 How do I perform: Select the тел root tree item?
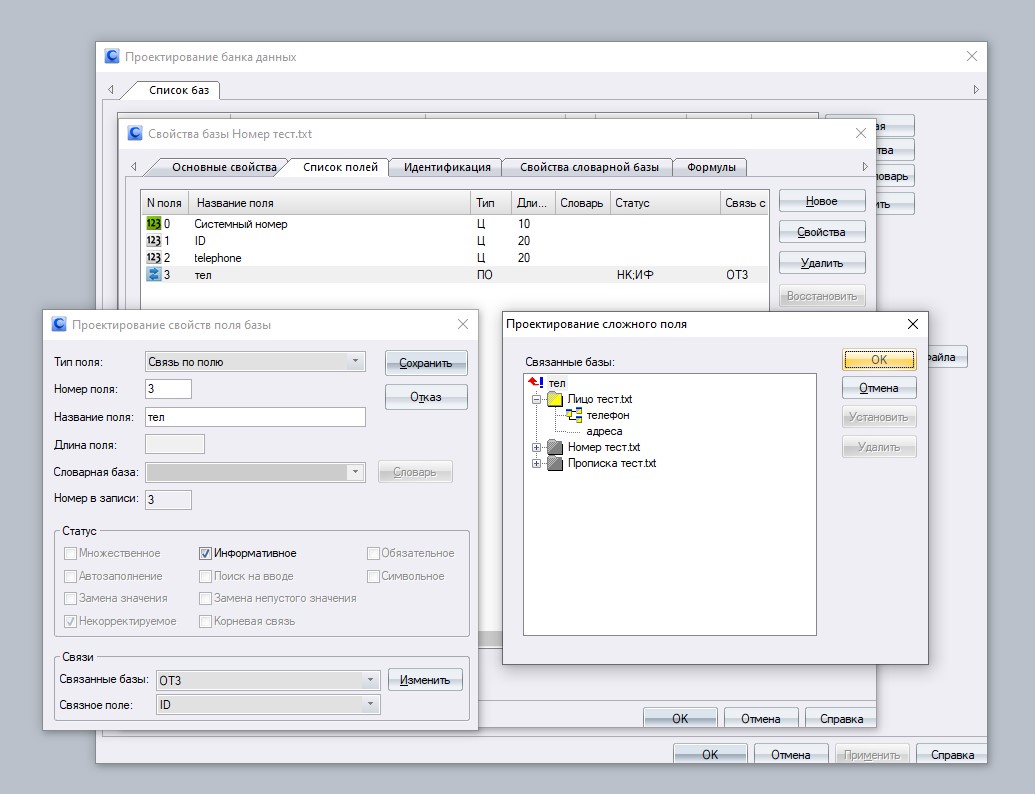(557, 383)
